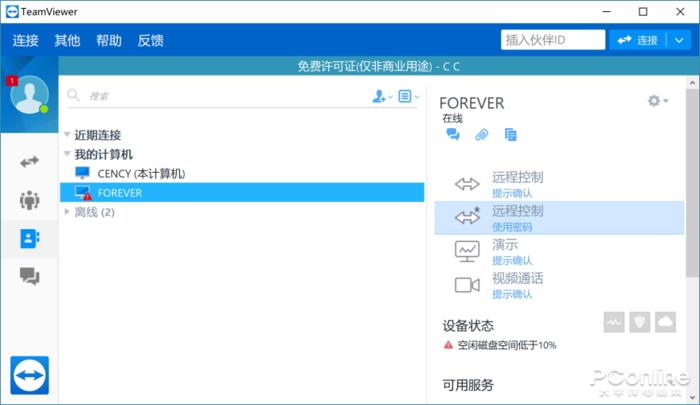This screenshot has height=405, width=700.
Task: Click the CENCY computer monitor icon
Action: click(x=83, y=173)
